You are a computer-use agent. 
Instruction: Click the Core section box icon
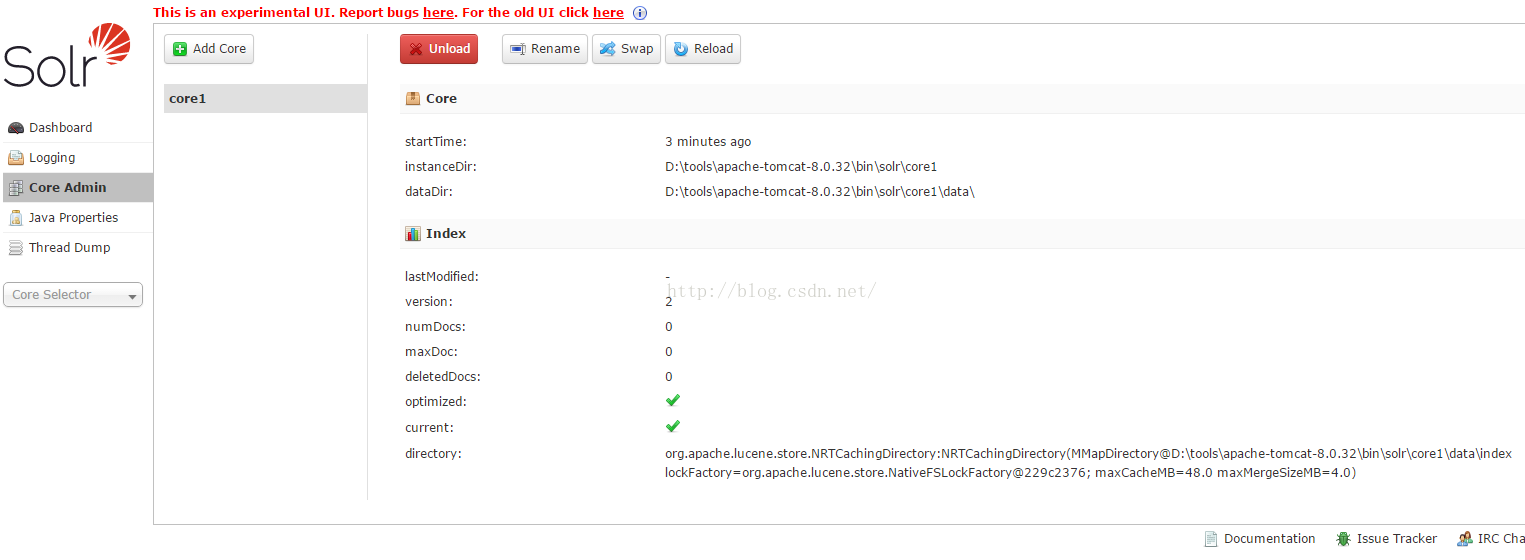click(413, 98)
